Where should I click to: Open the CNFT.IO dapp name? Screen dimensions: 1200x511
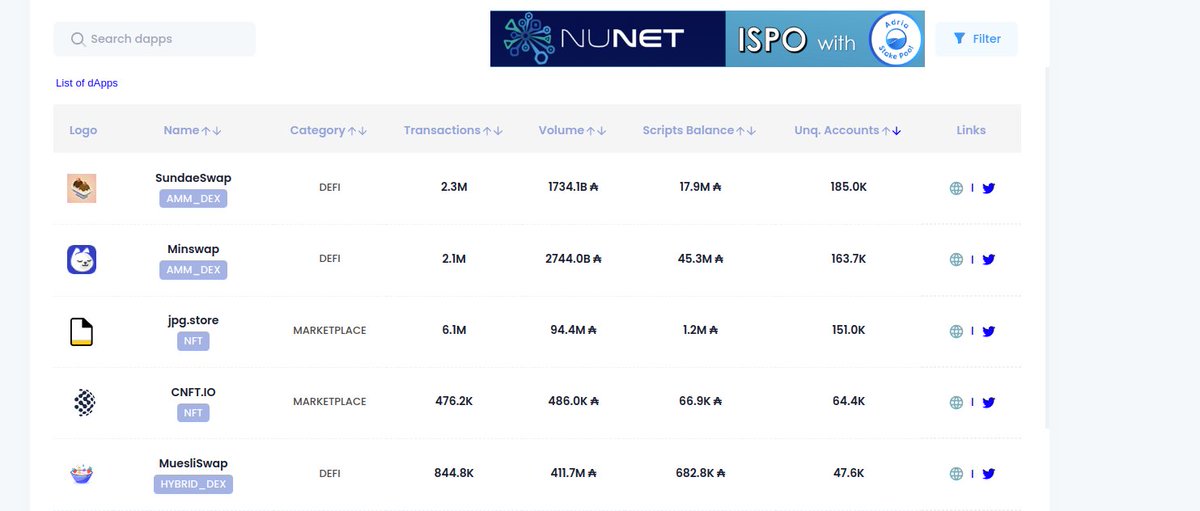point(193,392)
